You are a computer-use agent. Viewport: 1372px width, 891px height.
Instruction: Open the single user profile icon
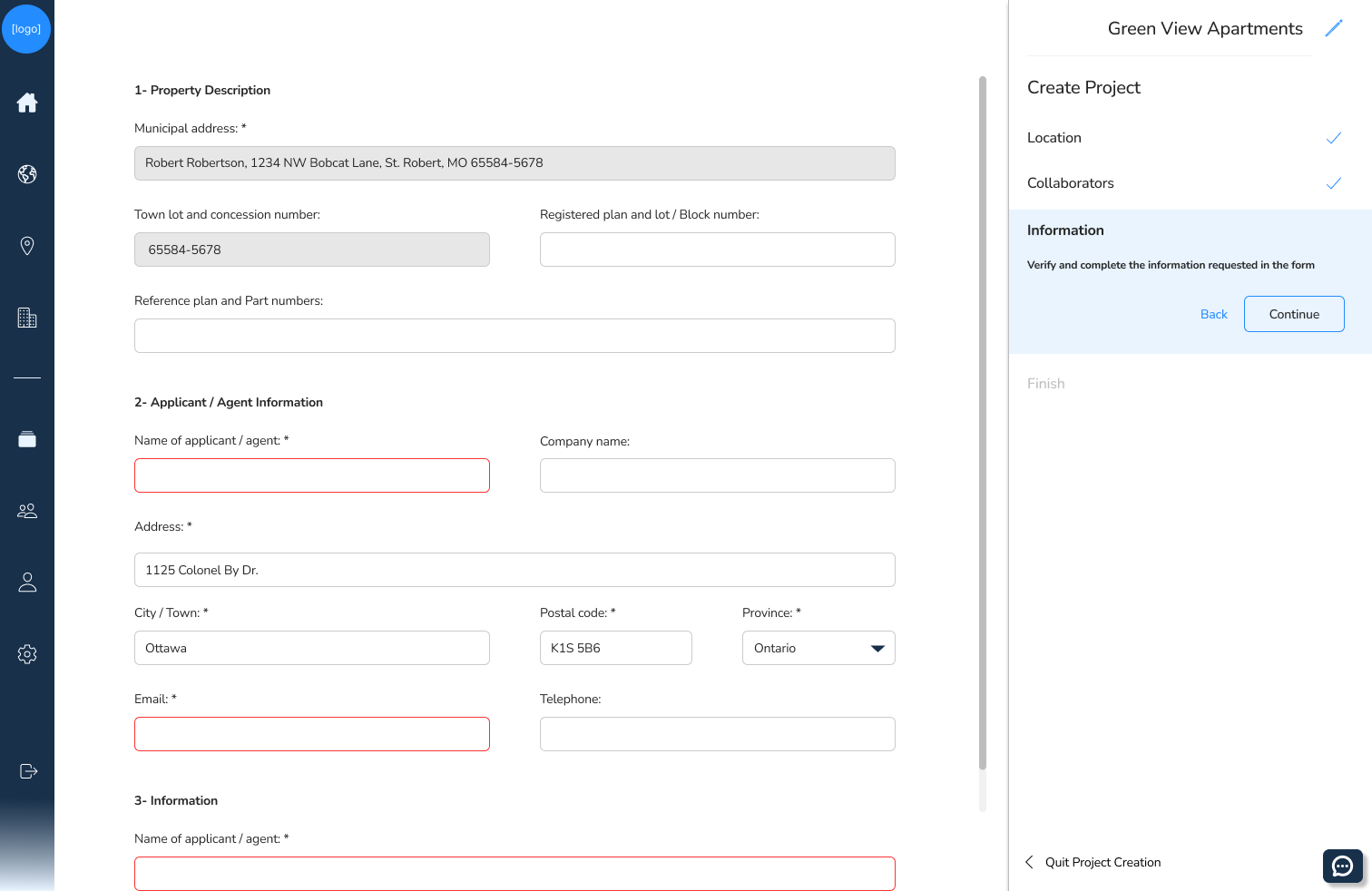tap(27, 583)
